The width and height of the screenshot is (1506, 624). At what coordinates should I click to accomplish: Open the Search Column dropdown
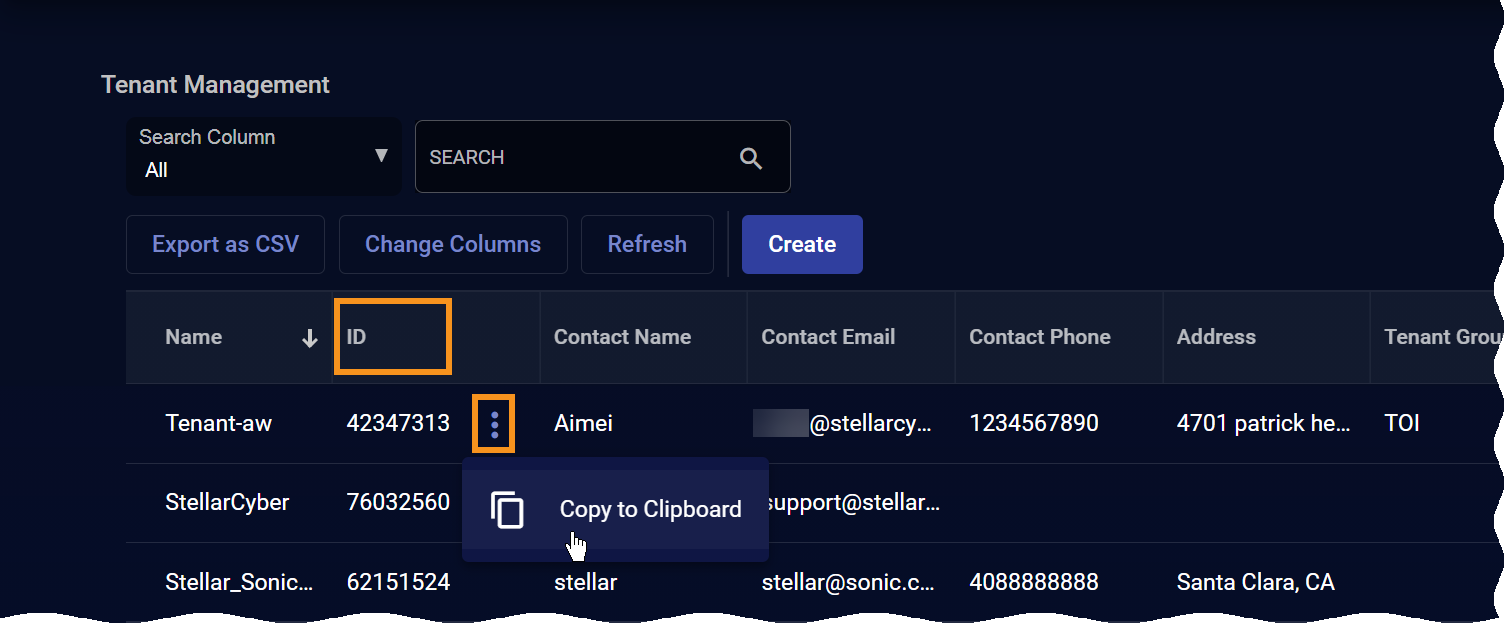point(263,156)
